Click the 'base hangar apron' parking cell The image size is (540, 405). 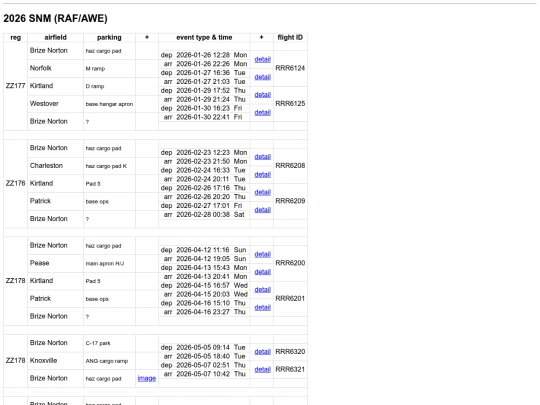coord(109,104)
